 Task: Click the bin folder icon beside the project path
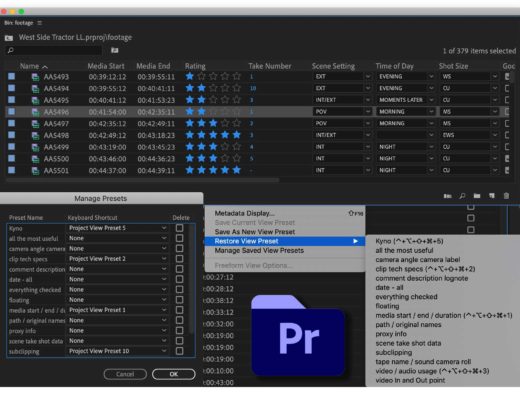(x=9, y=38)
